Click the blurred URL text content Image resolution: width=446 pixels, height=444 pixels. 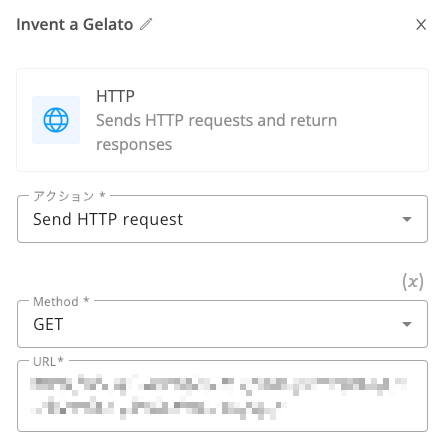218,396
